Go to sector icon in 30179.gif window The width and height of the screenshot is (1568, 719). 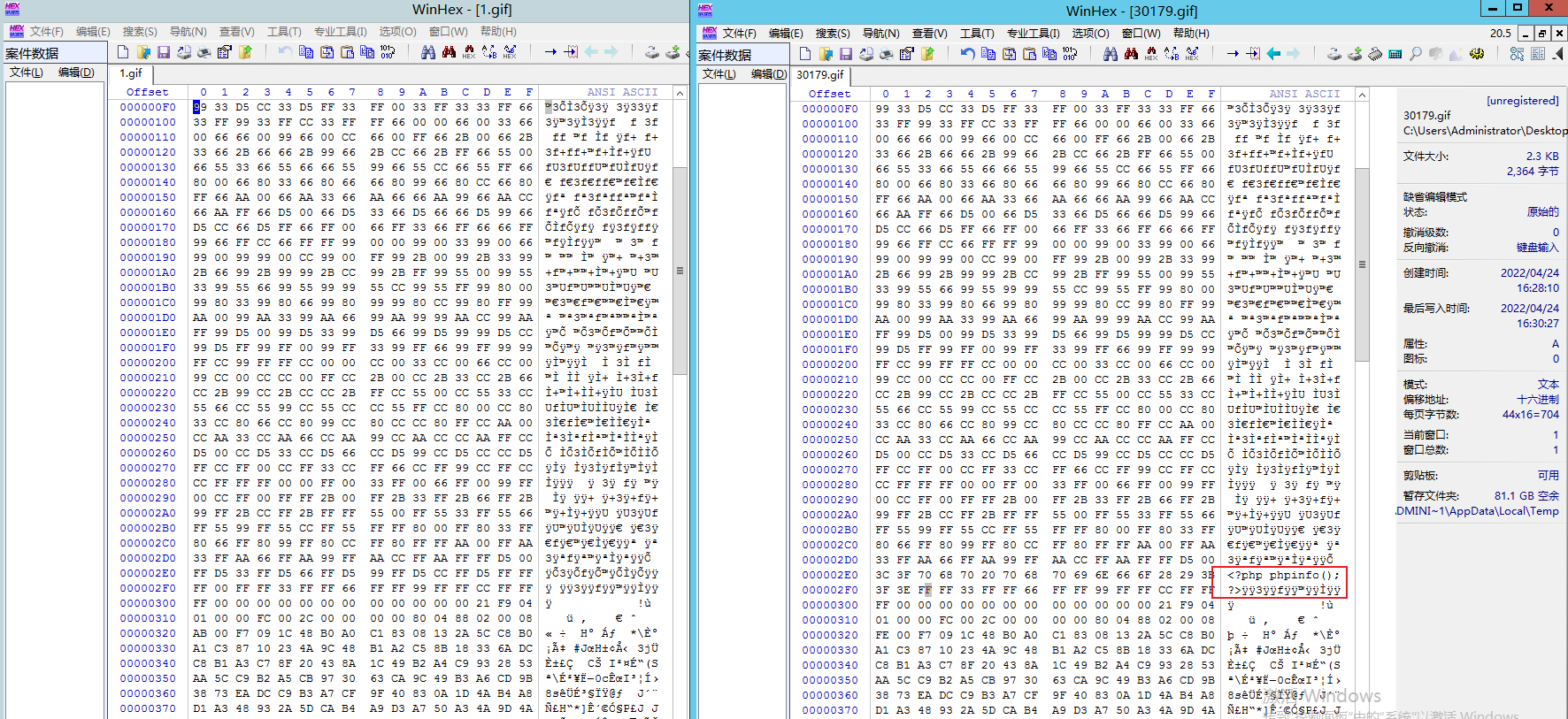click(x=1253, y=54)
